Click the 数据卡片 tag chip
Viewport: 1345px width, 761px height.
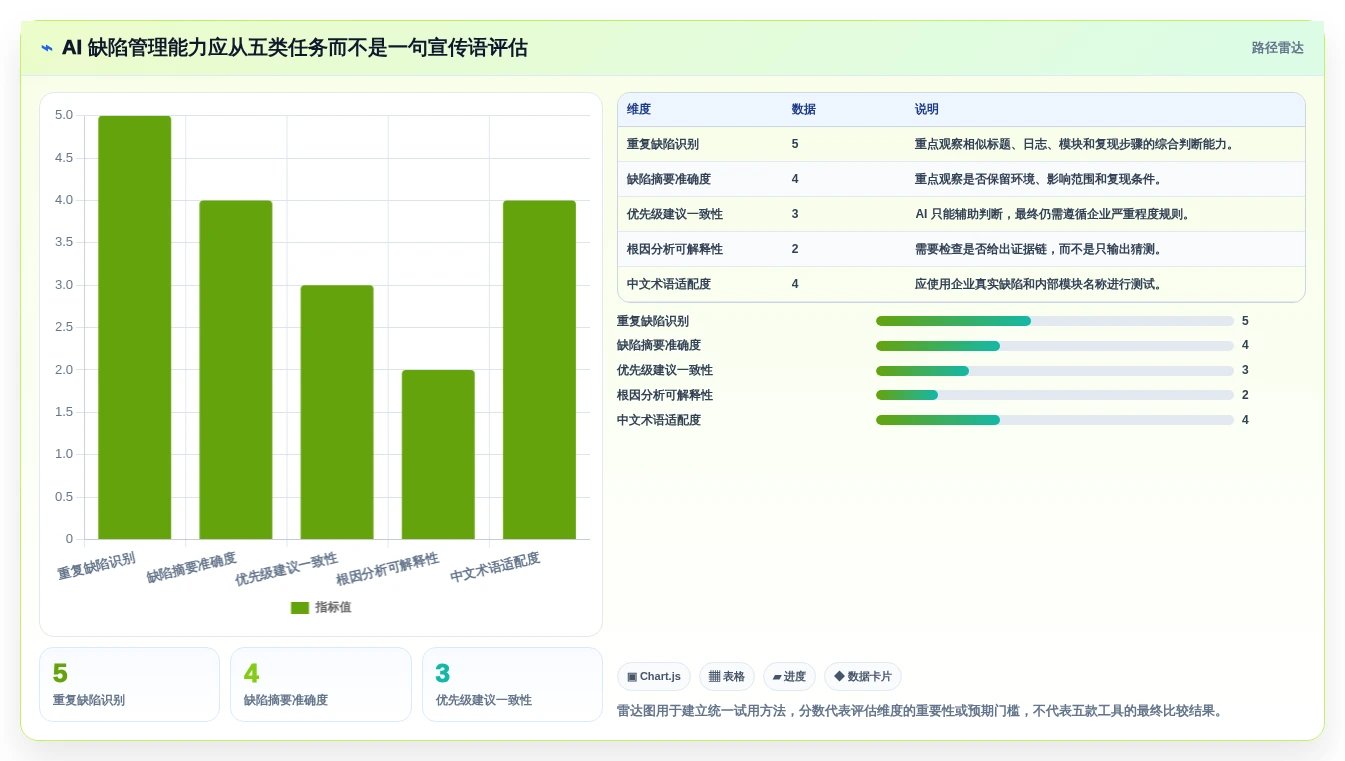[x=862, y=677]
